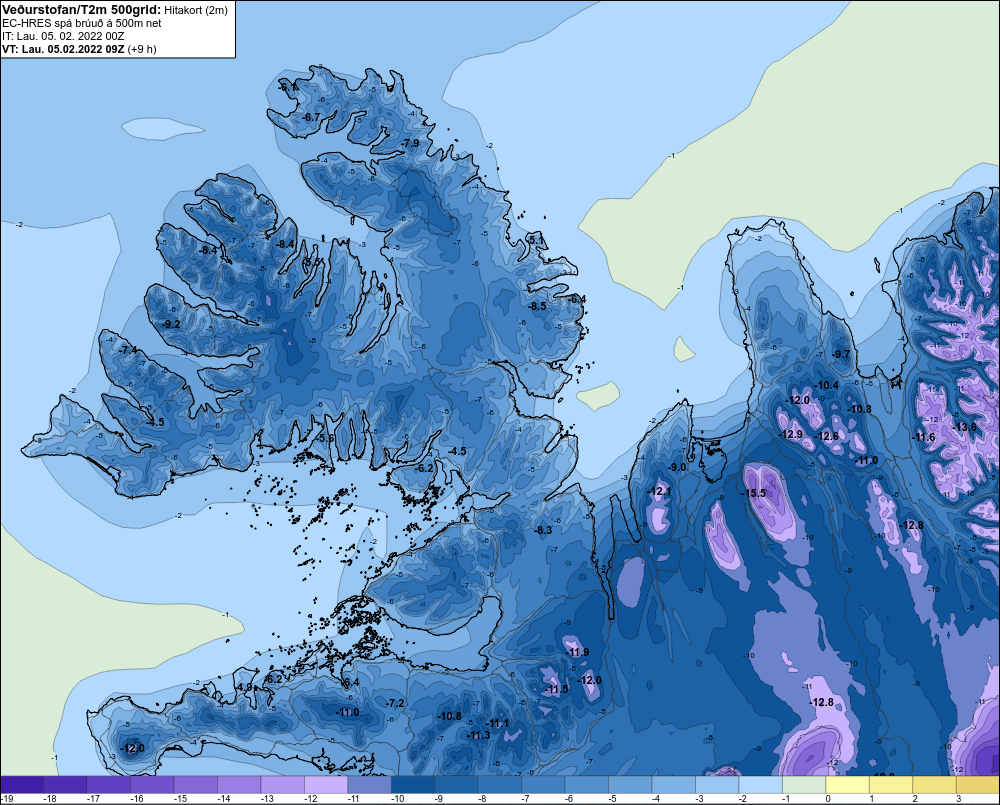Click the -13.6 temperature label

964,427
